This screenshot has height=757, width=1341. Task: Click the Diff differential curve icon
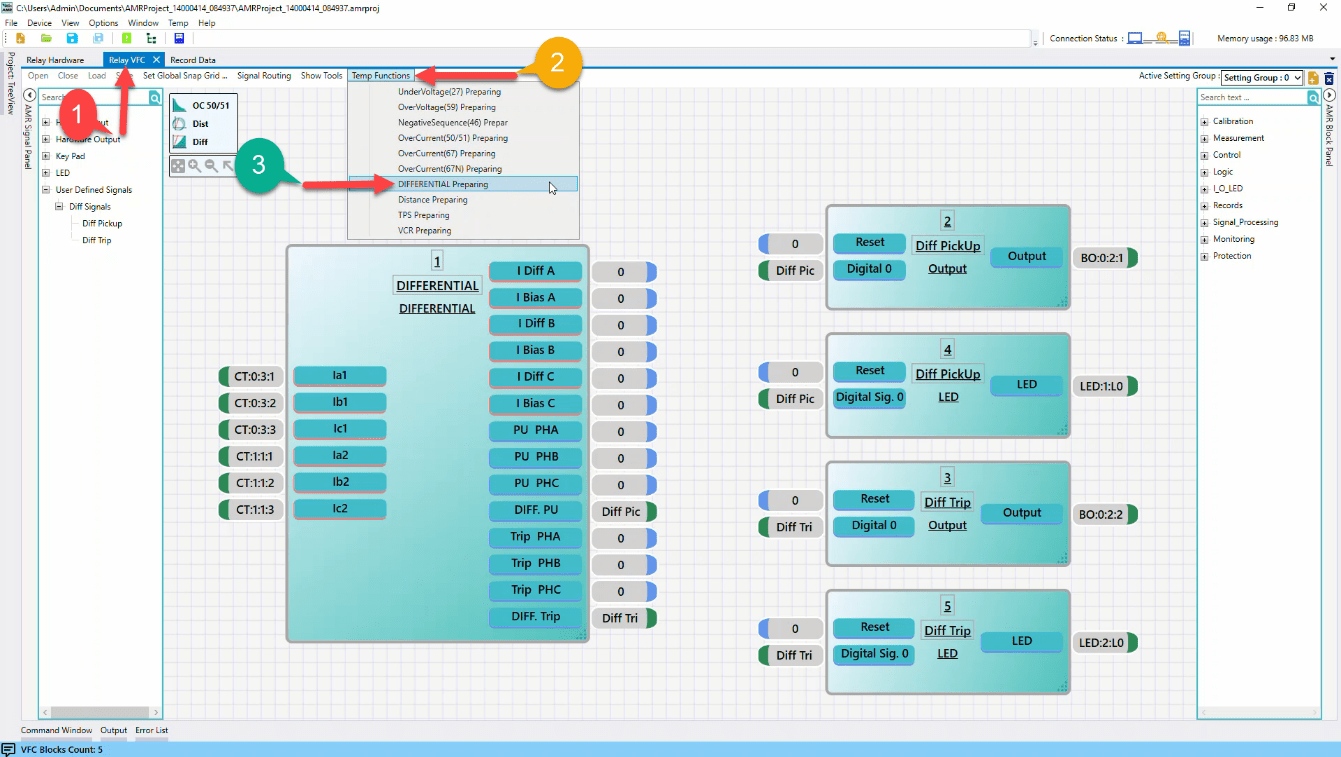click(x=180, y=142)
